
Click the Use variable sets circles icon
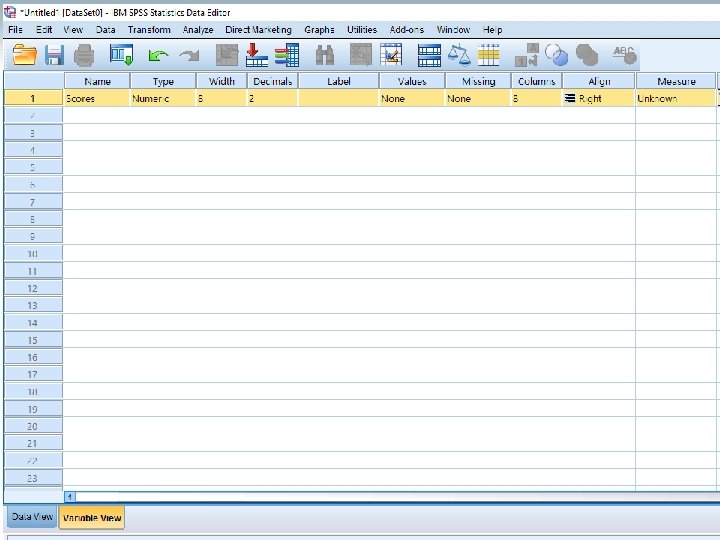point(557,55)
